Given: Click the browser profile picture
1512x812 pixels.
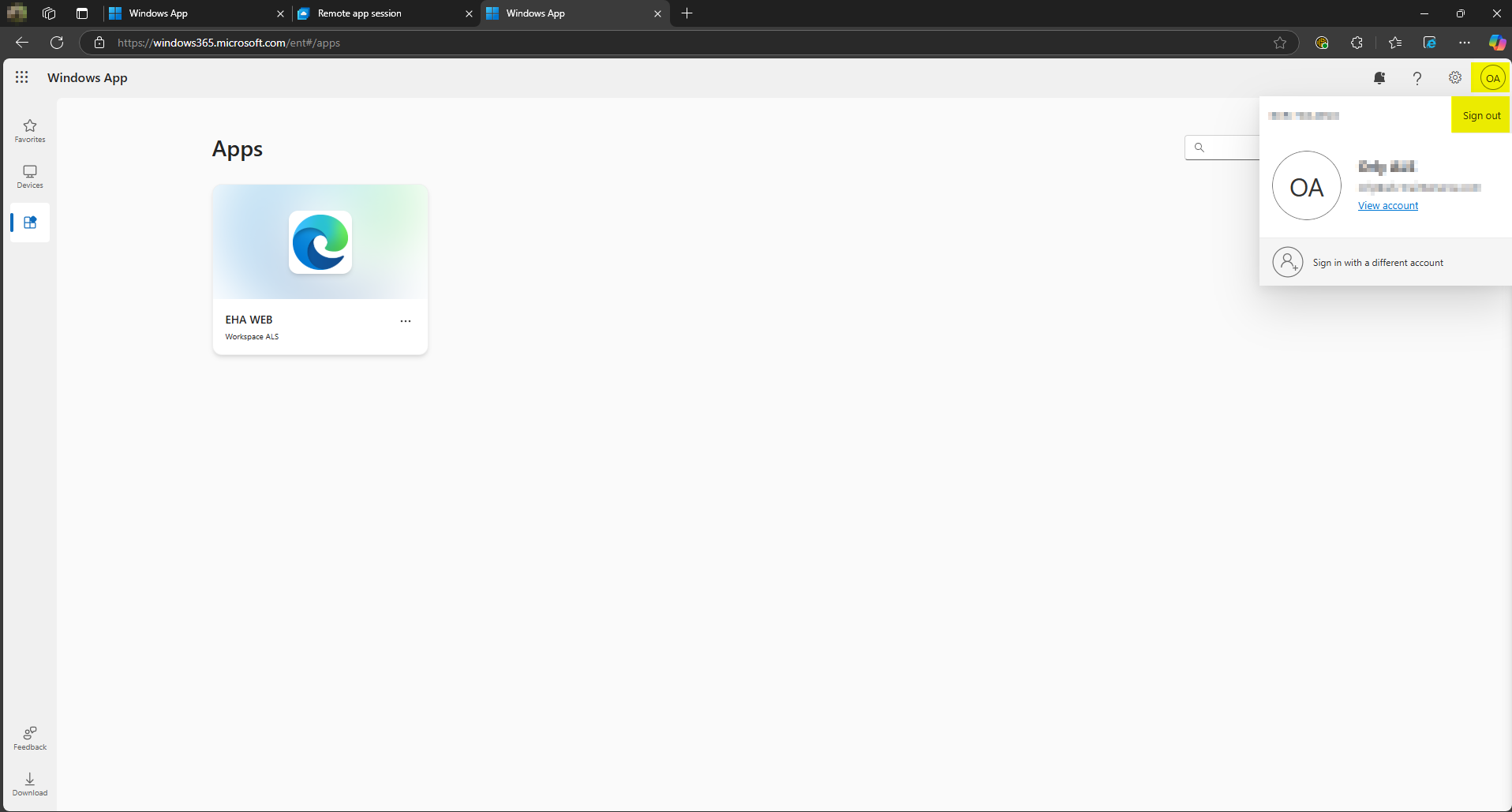Looking at the screenshot, I should coord(17,13).
